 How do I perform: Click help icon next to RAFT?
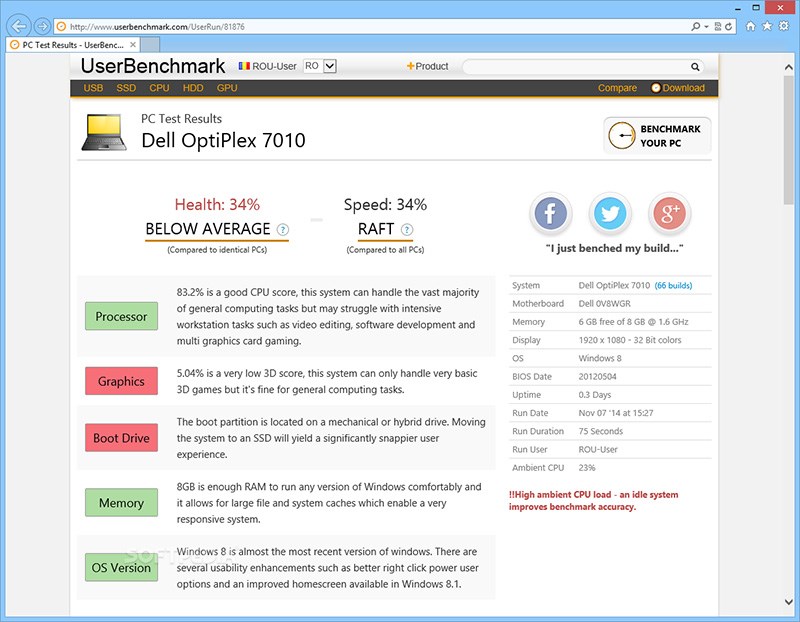point(407,229)
